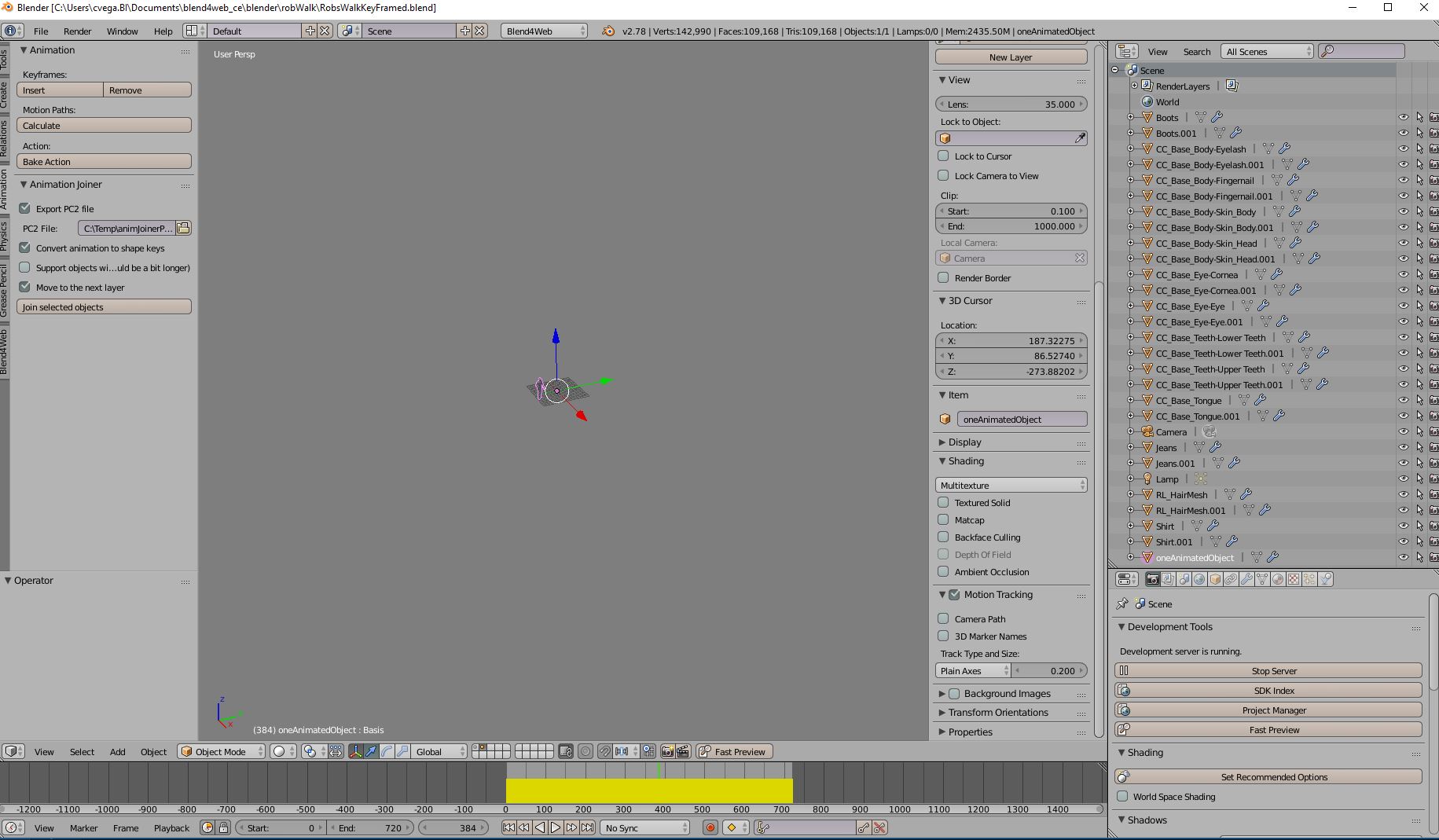Play animation in reverse
Image resolution: width=1439 pixels, height=840 pixels.
[540, 827]
